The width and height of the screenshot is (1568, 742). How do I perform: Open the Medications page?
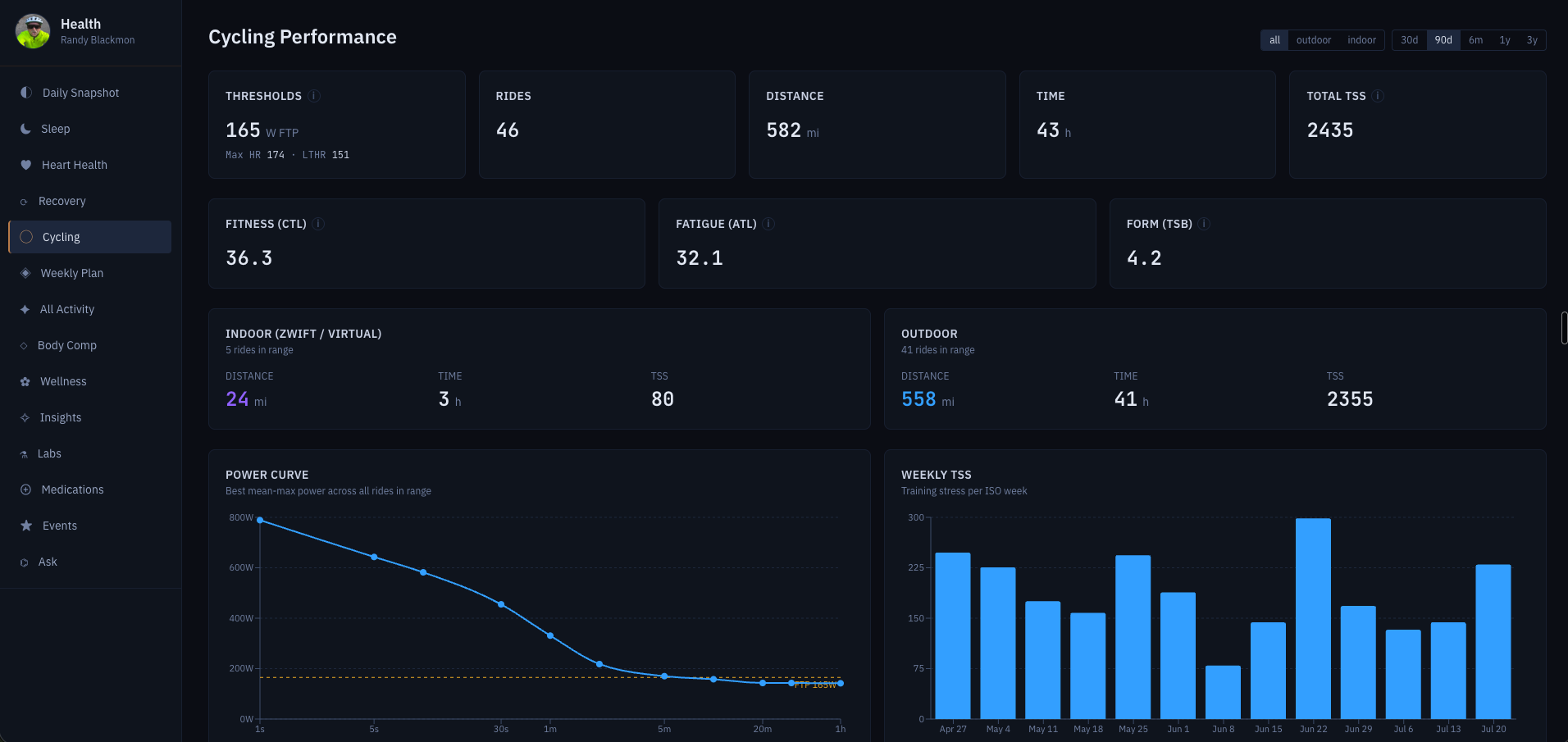tap(90, 489)
